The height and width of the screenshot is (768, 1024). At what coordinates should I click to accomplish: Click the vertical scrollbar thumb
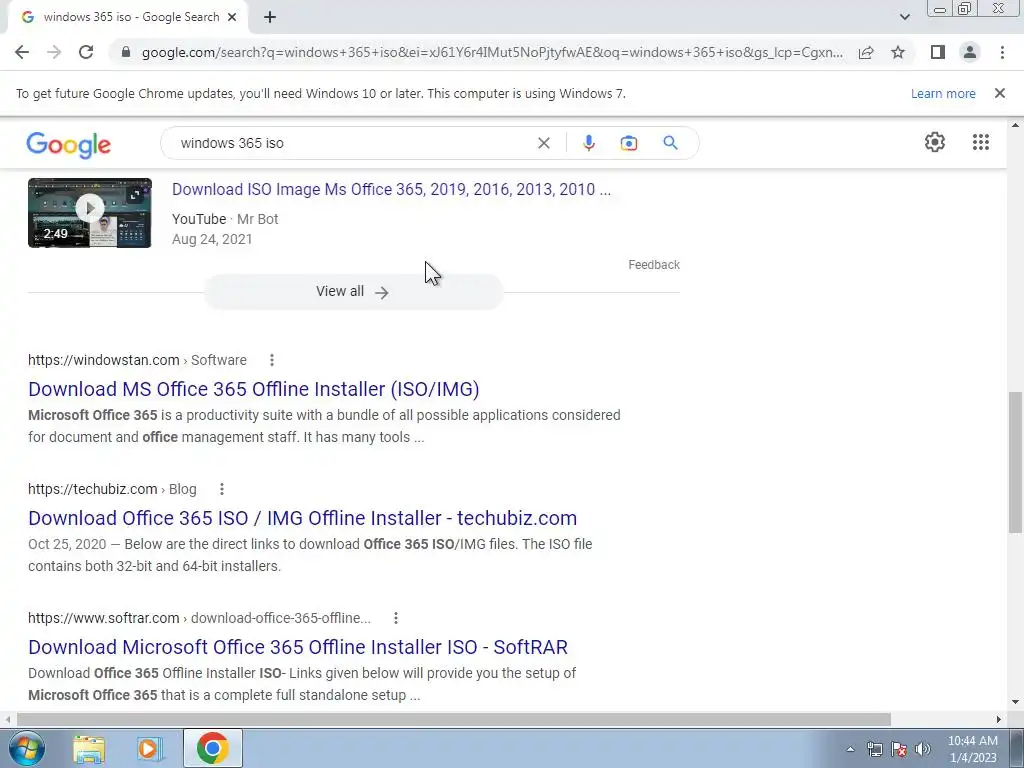(1015, 462)
